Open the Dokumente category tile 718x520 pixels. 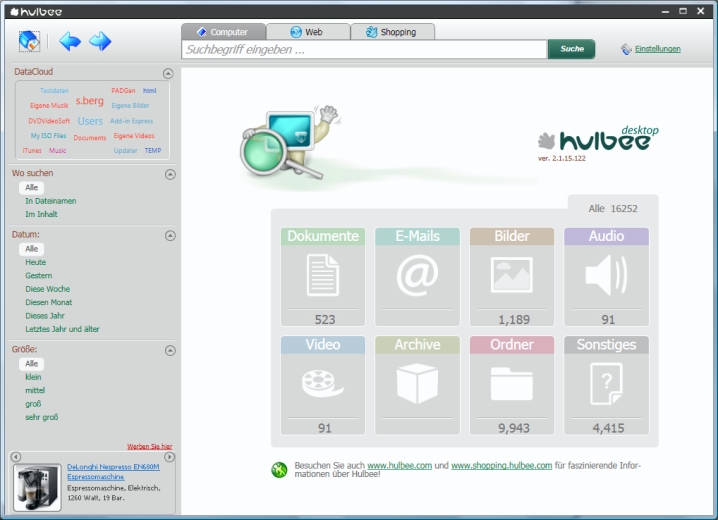click(323, 277)
